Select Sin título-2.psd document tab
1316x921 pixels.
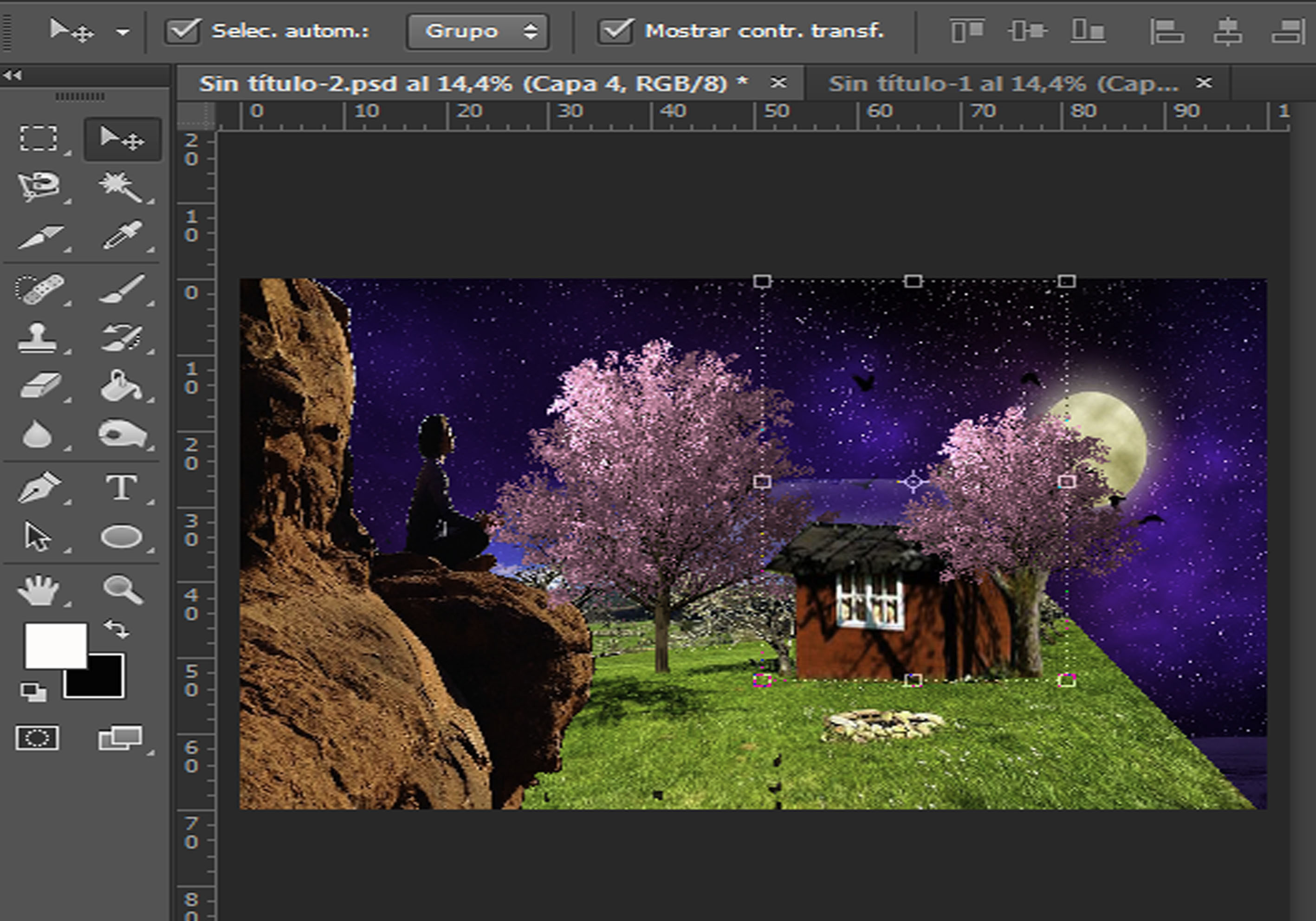[x=473, y=84]
